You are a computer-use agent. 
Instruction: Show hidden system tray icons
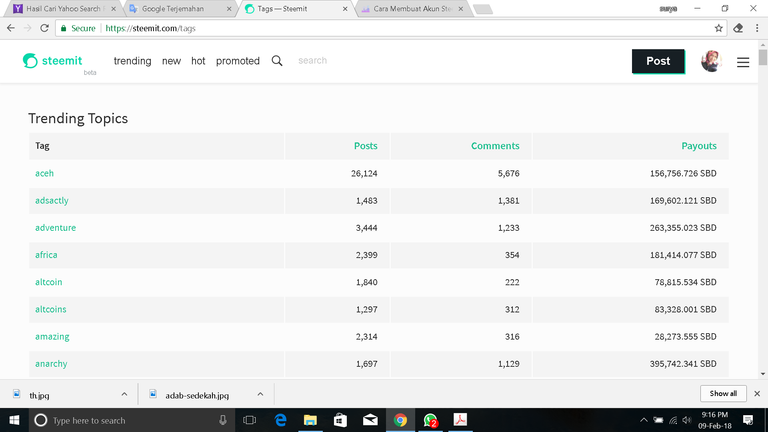click(x=644, y=420)
